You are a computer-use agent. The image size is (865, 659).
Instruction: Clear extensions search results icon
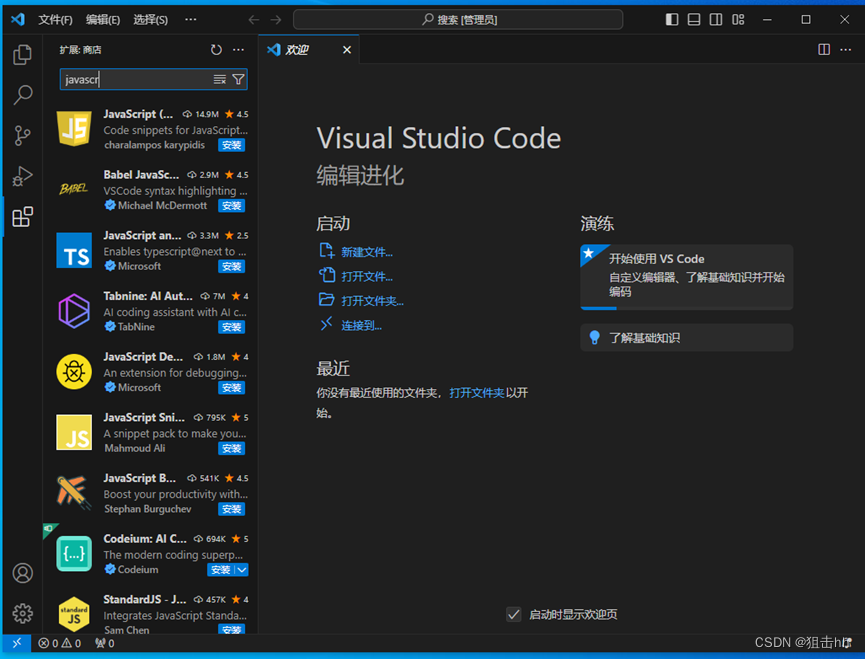[220, 79]
